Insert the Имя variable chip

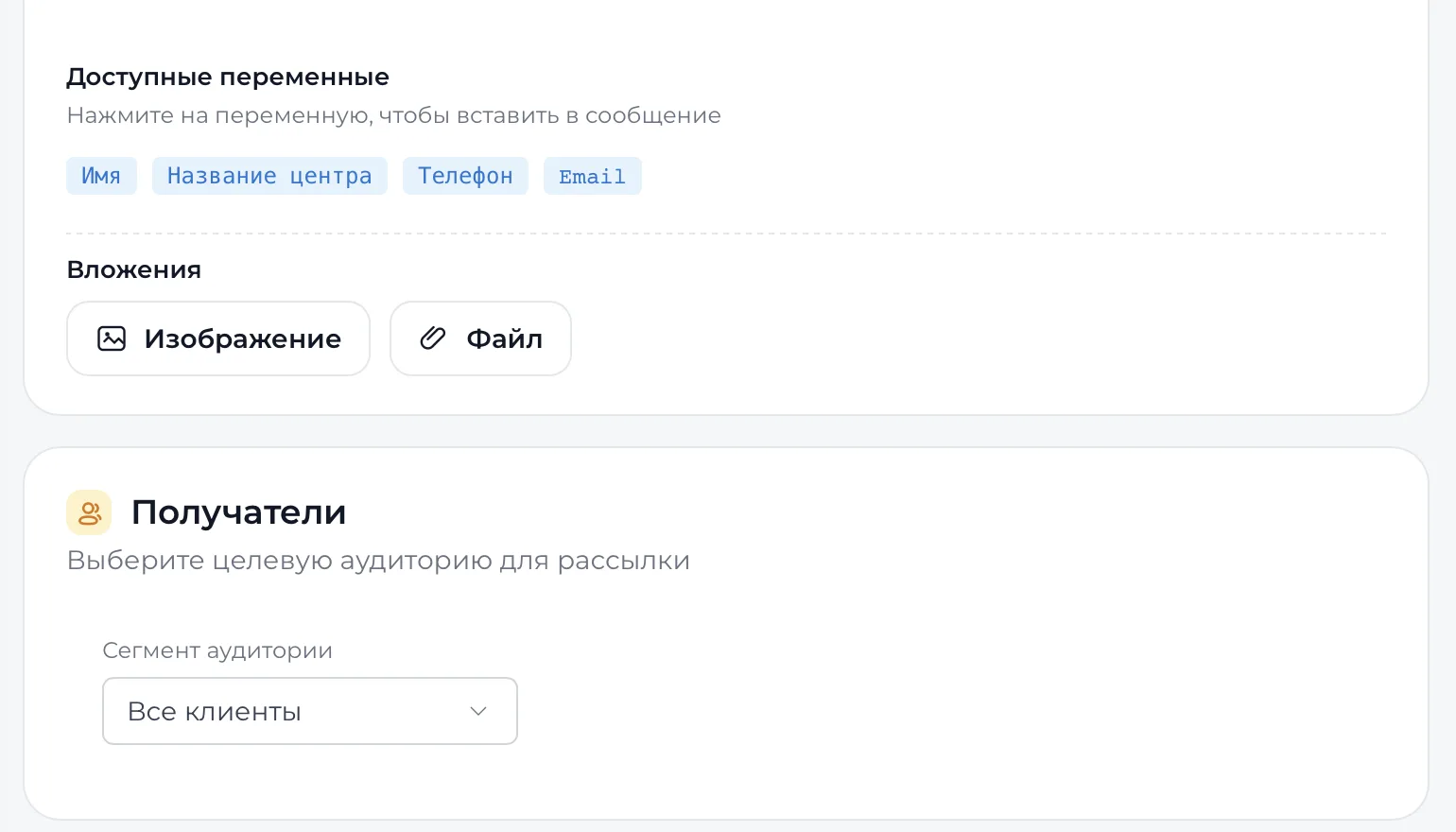point(101,176)
